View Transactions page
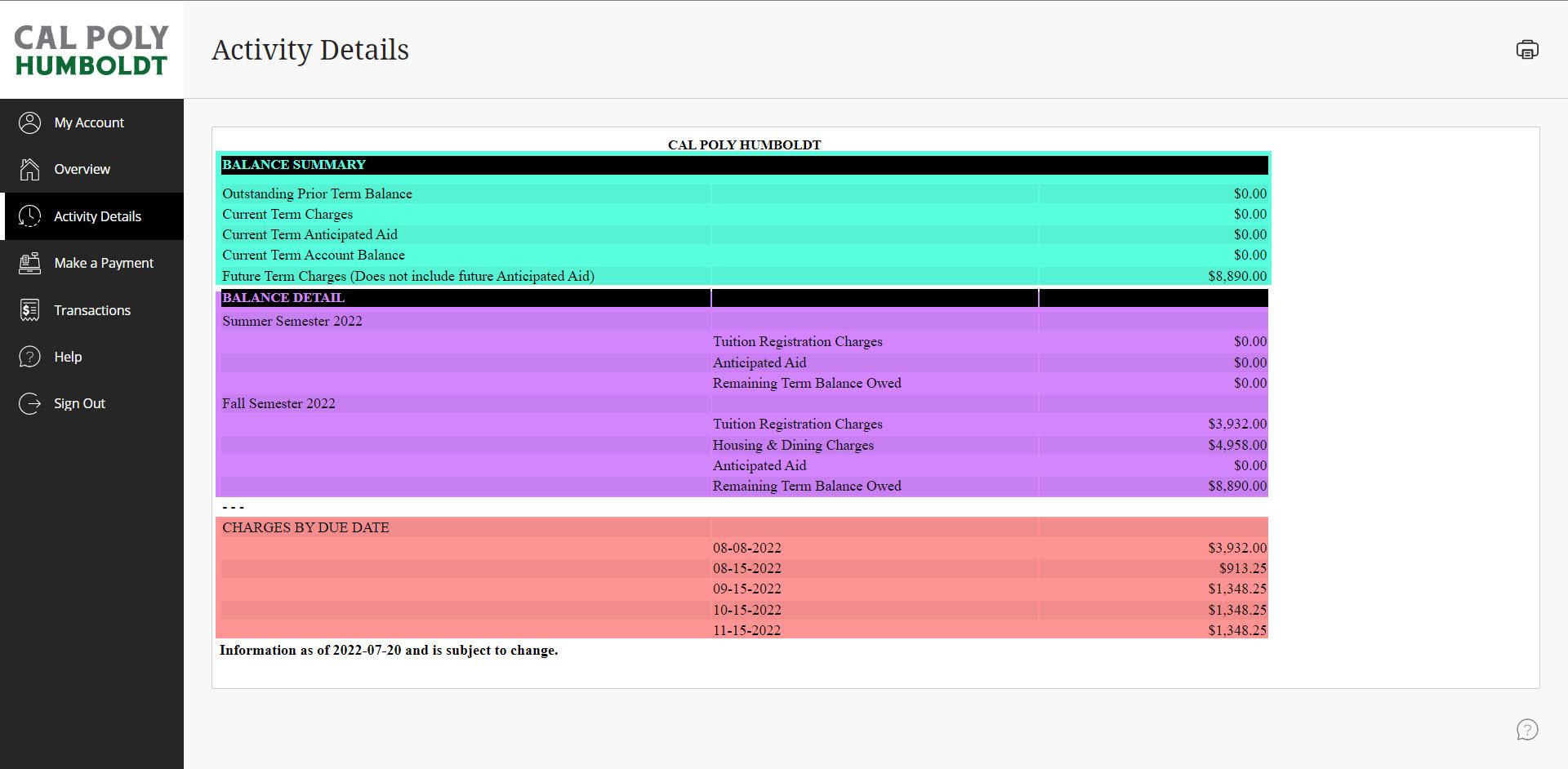Viewport: 1568px width, 769px height. coord(91,310)
